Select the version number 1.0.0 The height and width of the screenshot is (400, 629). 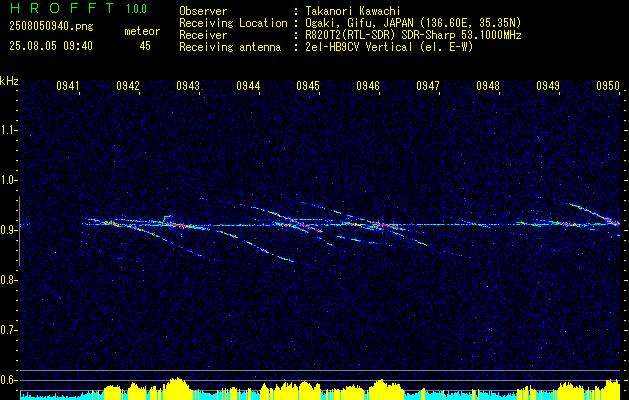pyautogui.click(x=136, y=9)
